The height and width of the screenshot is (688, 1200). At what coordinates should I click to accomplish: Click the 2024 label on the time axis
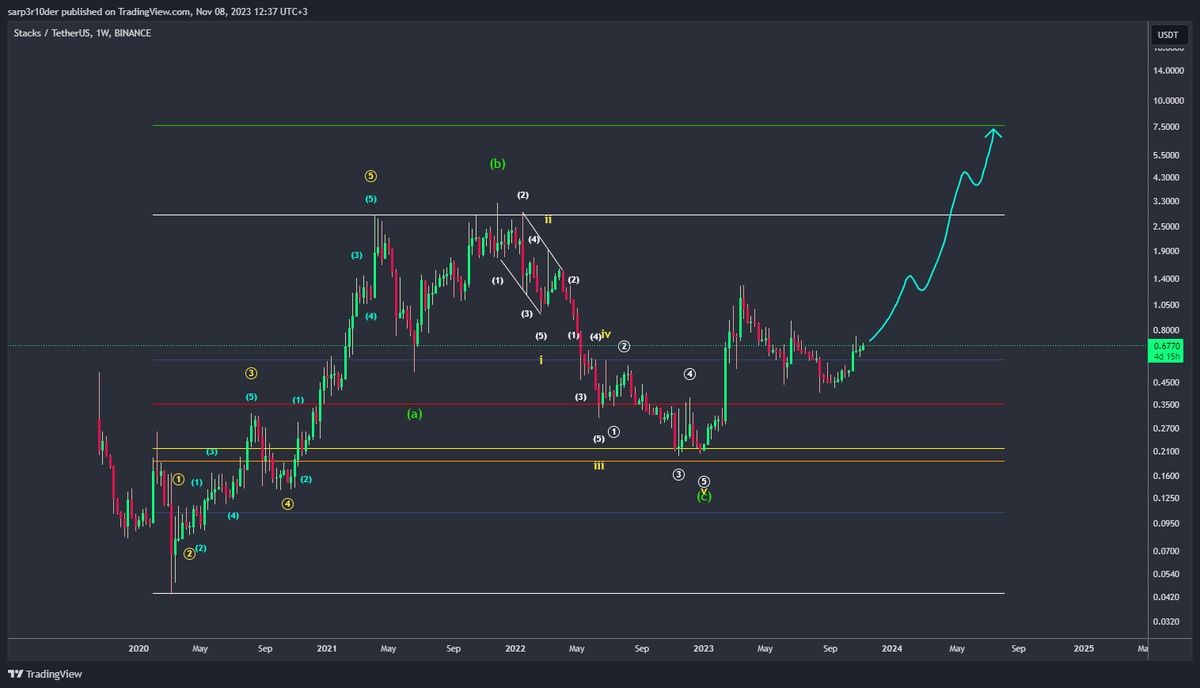pos(891,648)
